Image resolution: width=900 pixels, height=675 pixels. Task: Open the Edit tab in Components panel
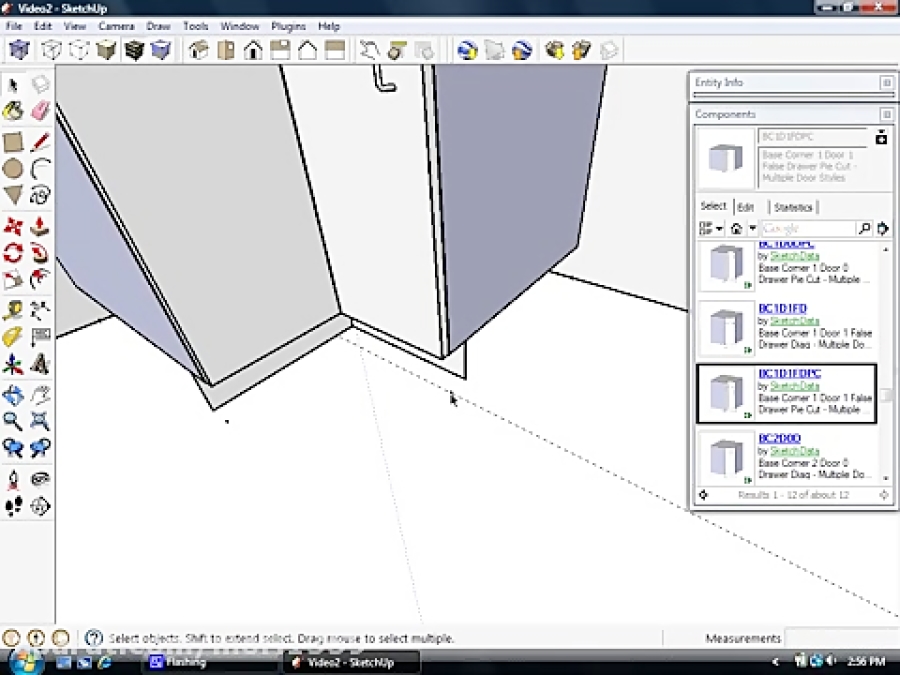coord(746,207)
